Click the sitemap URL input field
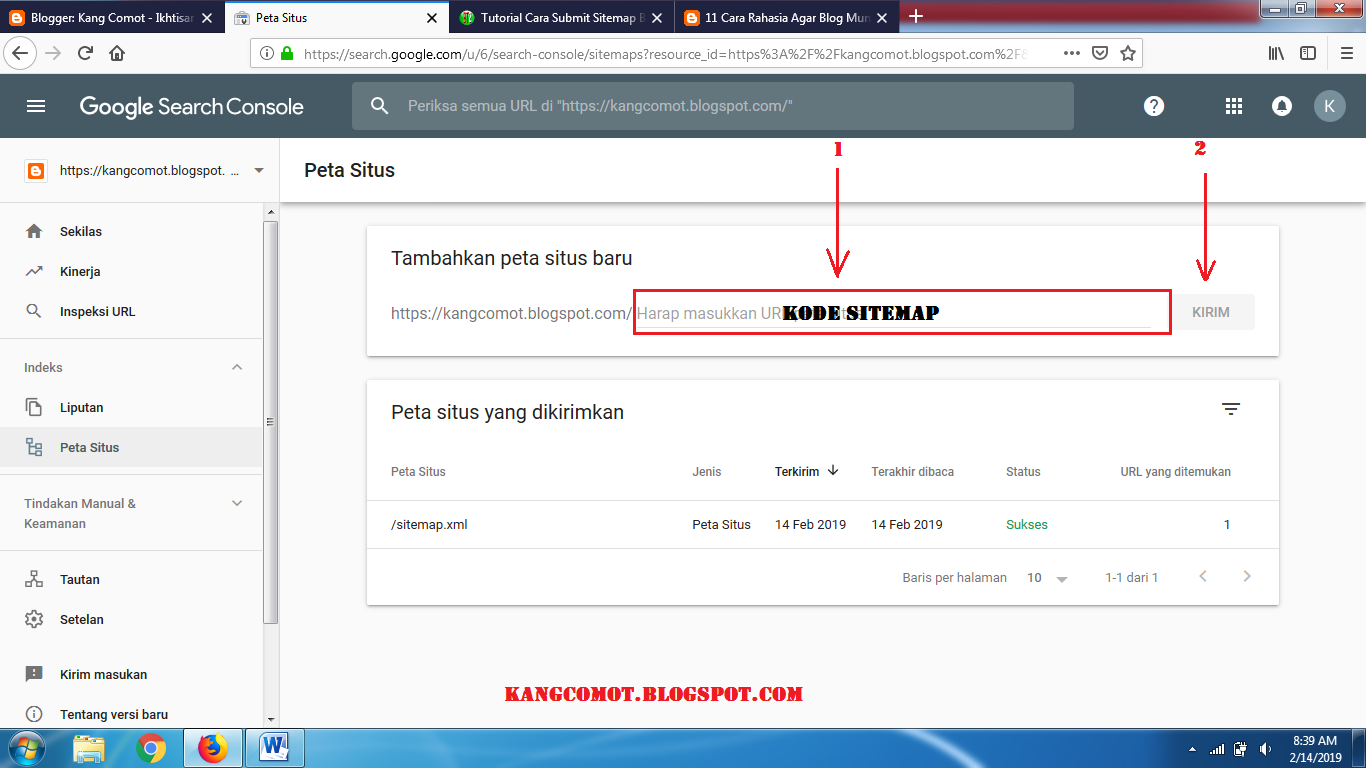The image size is (1366, 768). (x=902, y=313)
